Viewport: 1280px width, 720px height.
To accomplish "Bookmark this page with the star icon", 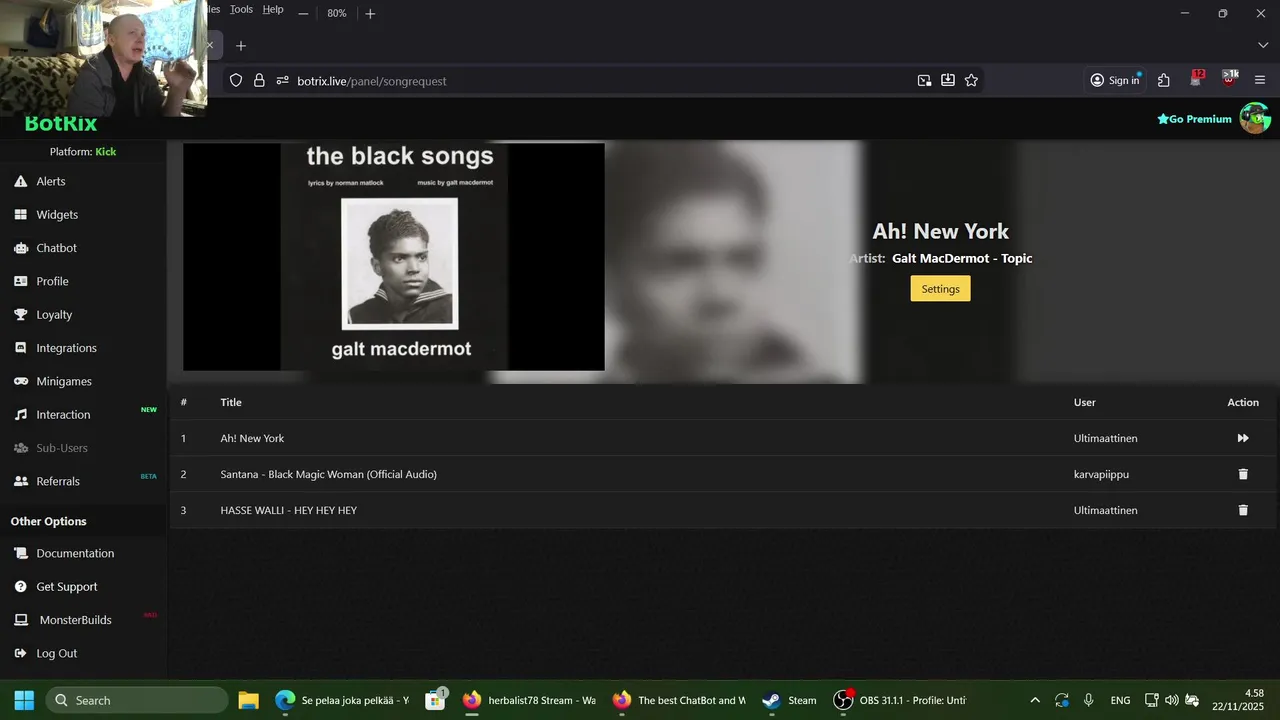I will (971, 80).
